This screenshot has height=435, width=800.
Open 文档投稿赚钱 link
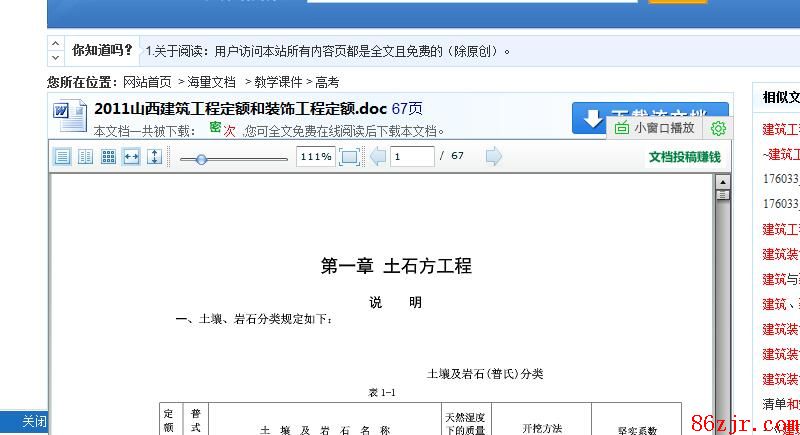pos(684,156)
